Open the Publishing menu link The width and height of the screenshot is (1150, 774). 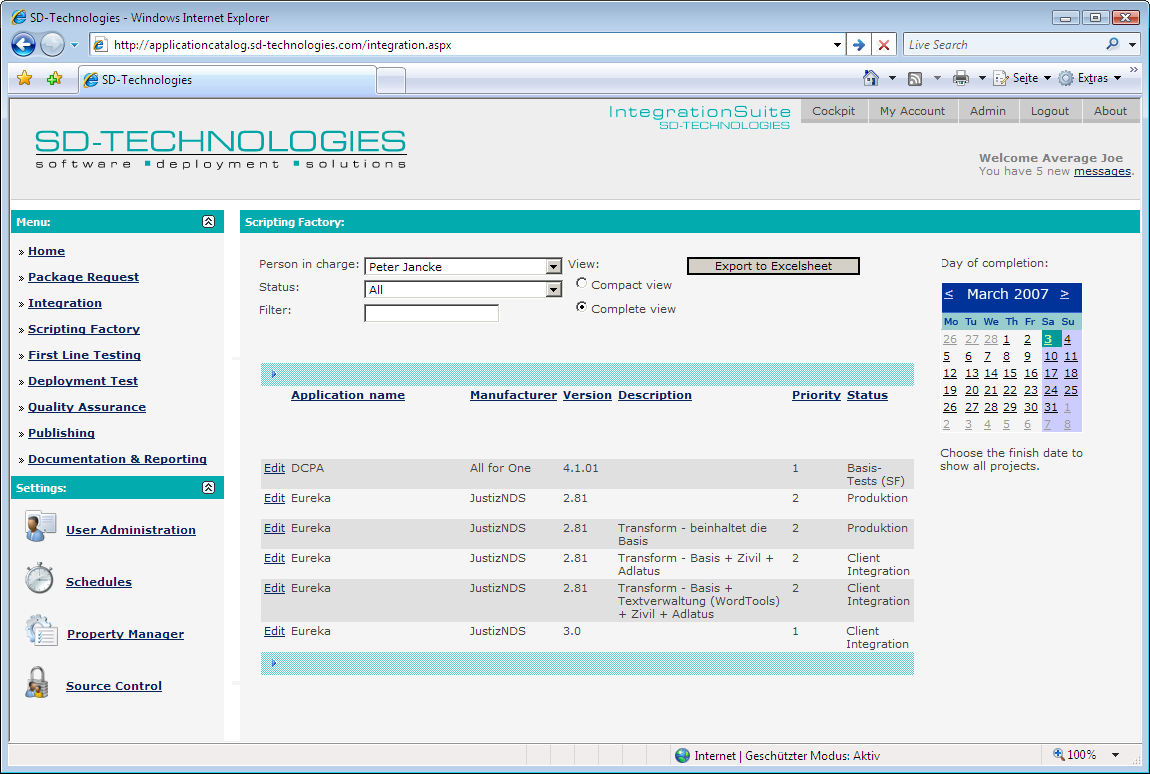point(61,433)
